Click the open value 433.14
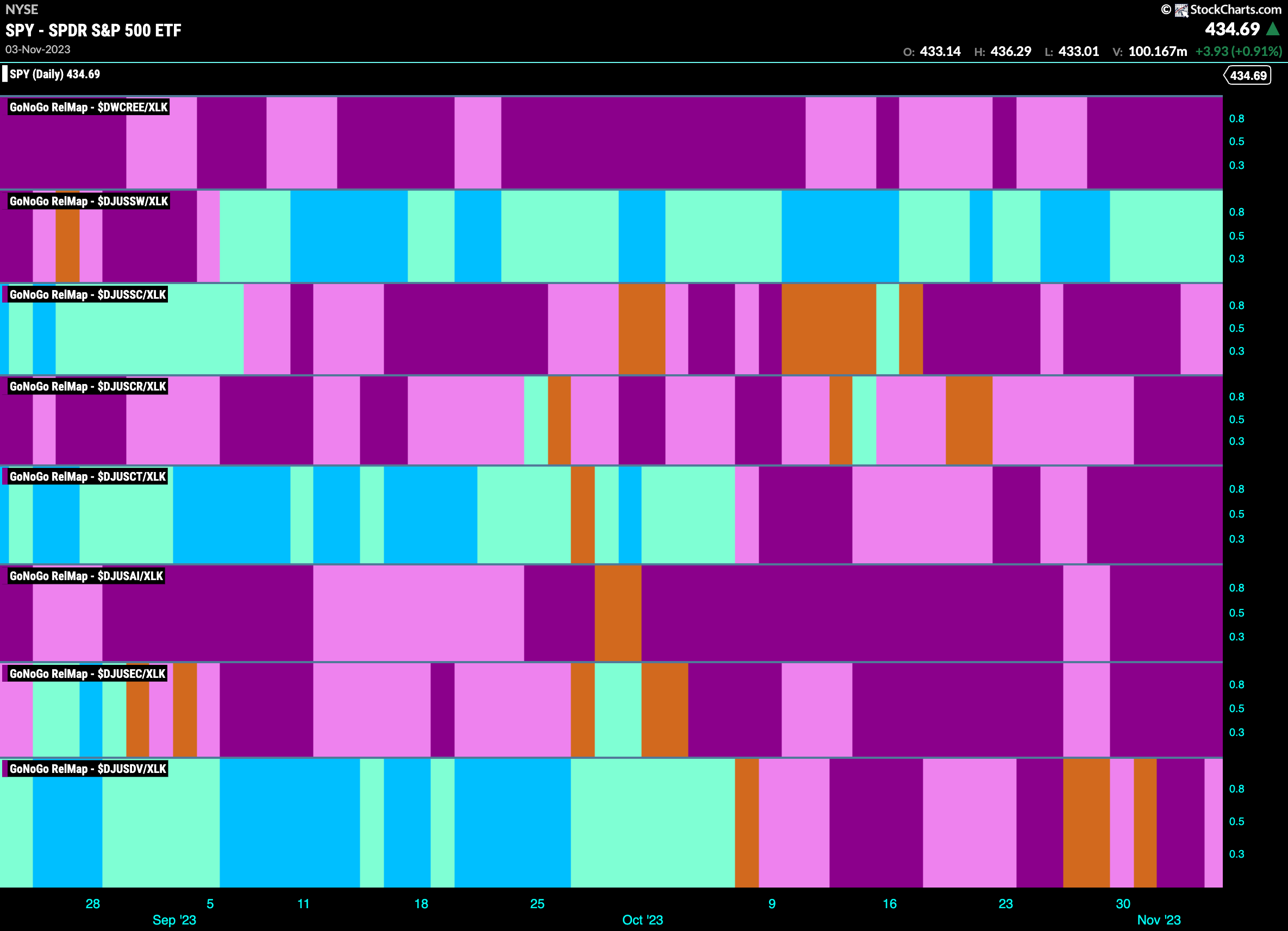 click(x=940, y=52)
